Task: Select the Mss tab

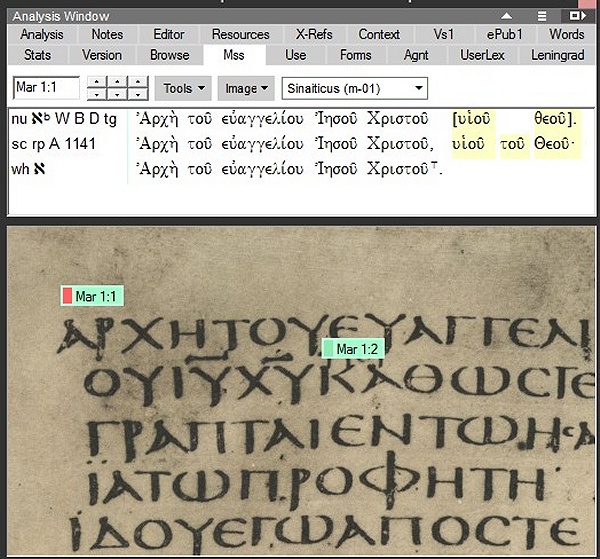Action: [x=234, y=55]
